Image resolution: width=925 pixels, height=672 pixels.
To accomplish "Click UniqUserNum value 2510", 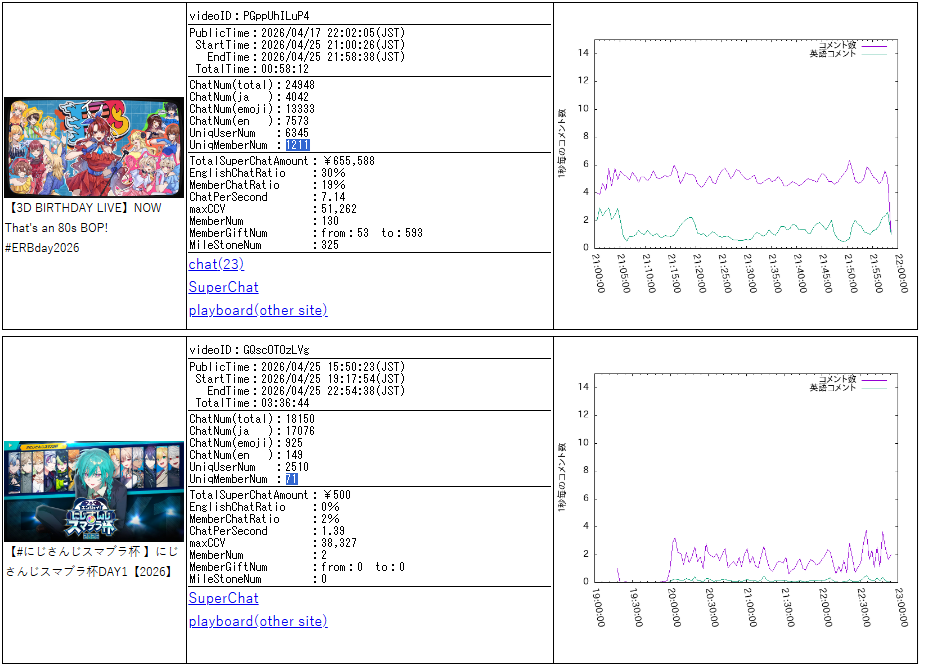I will [297, 468].
